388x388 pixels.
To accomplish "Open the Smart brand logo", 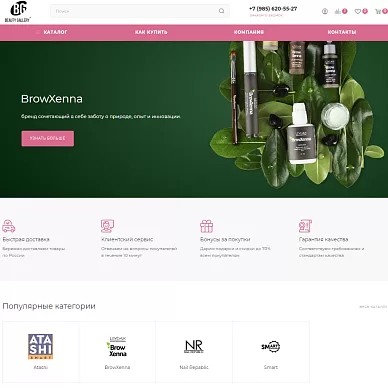I will click(x=271, y=347).
